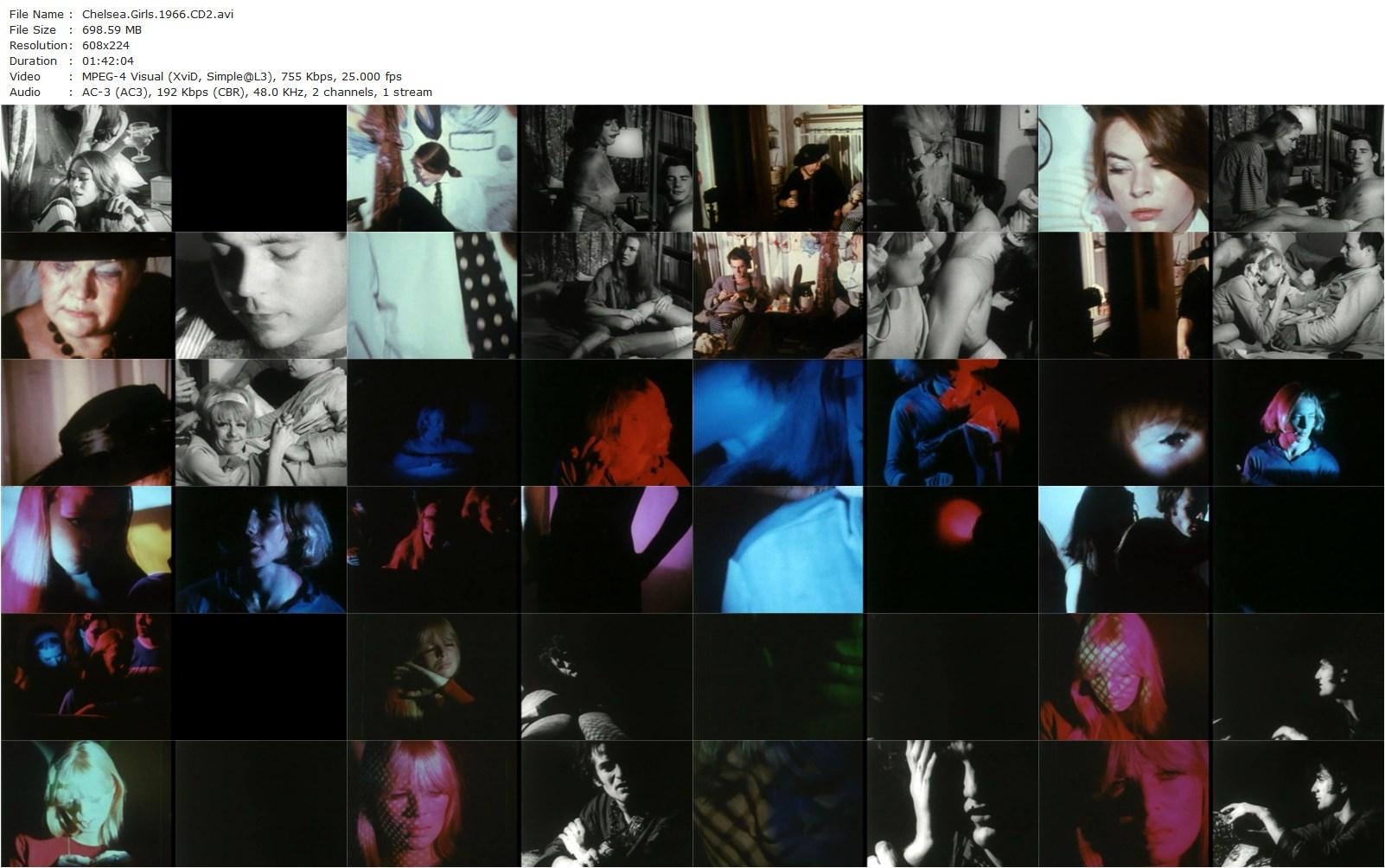This screenshot has height=868, width=1385.
Task: Select the file name Chelsea.Girls.1966.CD2.avi text
Action: pyautogui.click(x=156, y=14)
